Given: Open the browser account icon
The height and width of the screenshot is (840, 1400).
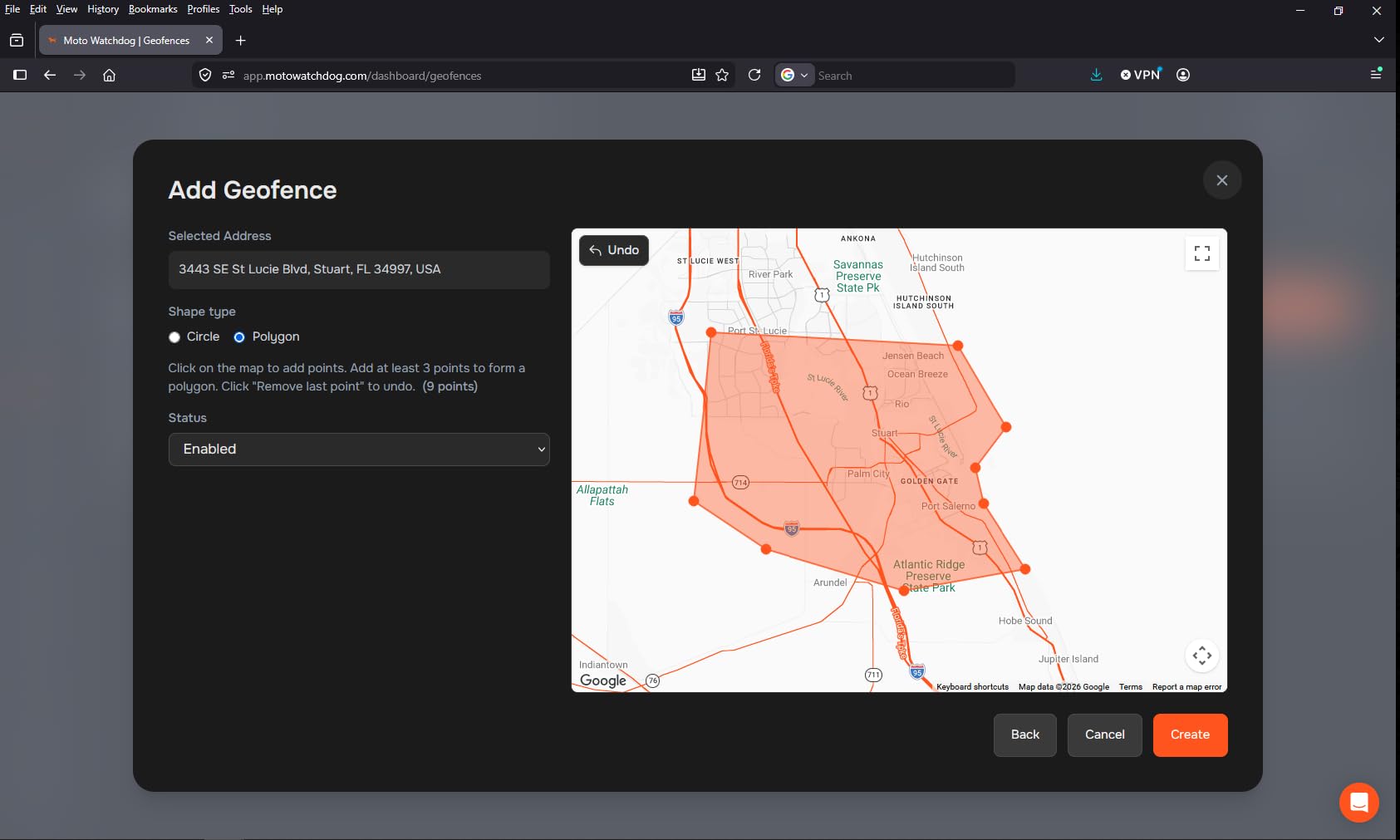Looking at the screenshot, I should coord(1183,75).
